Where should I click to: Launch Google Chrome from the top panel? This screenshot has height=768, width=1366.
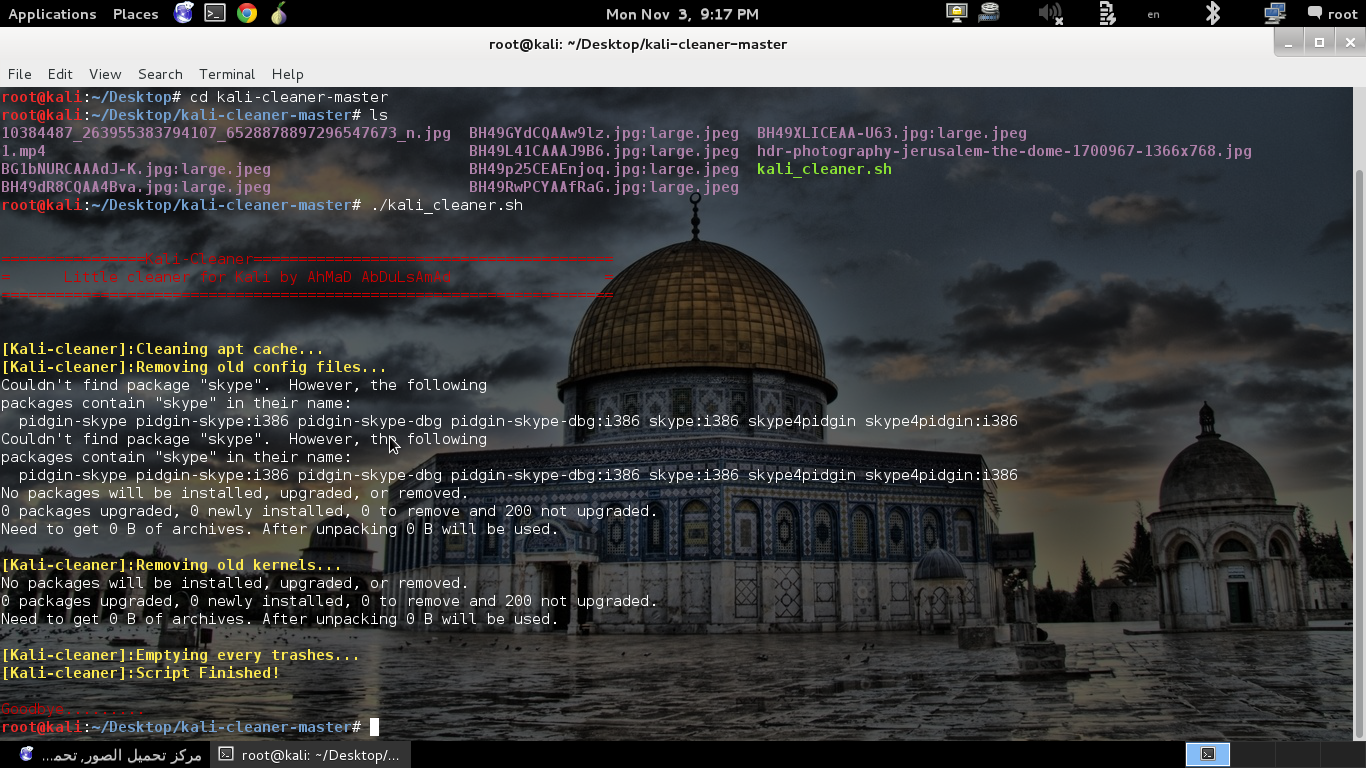[x=247, y=13]
